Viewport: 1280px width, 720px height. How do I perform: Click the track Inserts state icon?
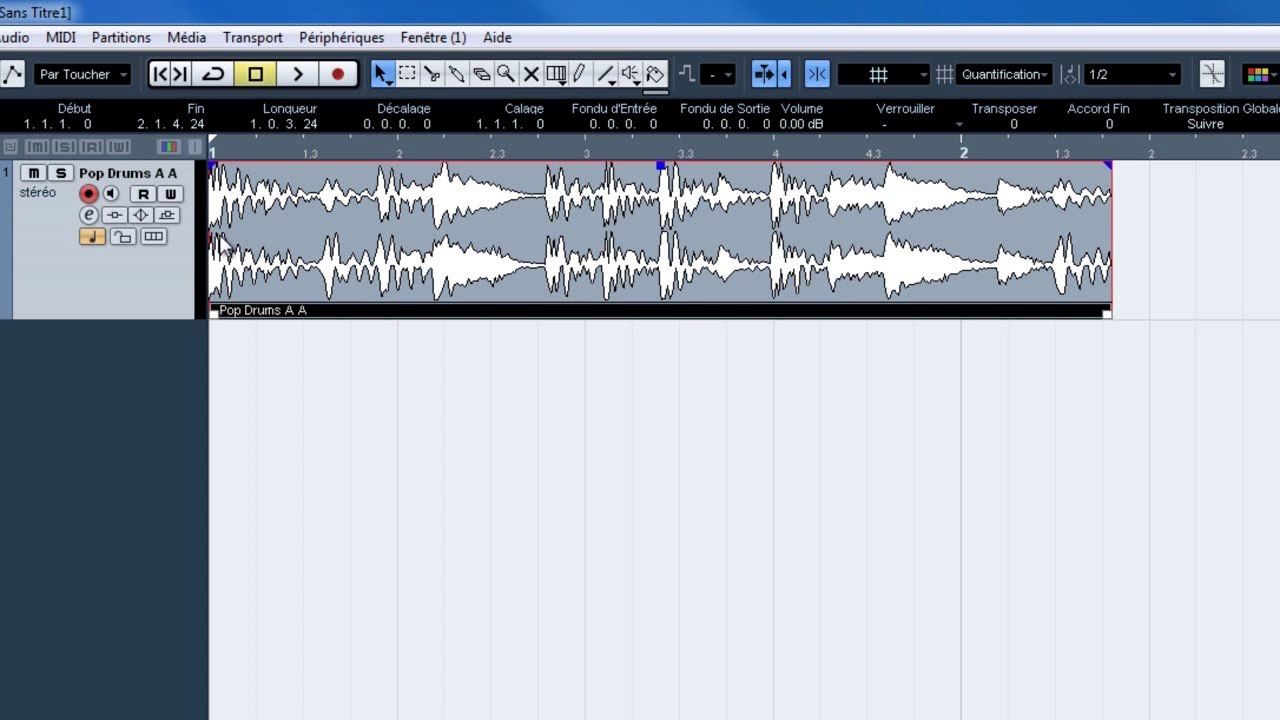pos(115,215)
